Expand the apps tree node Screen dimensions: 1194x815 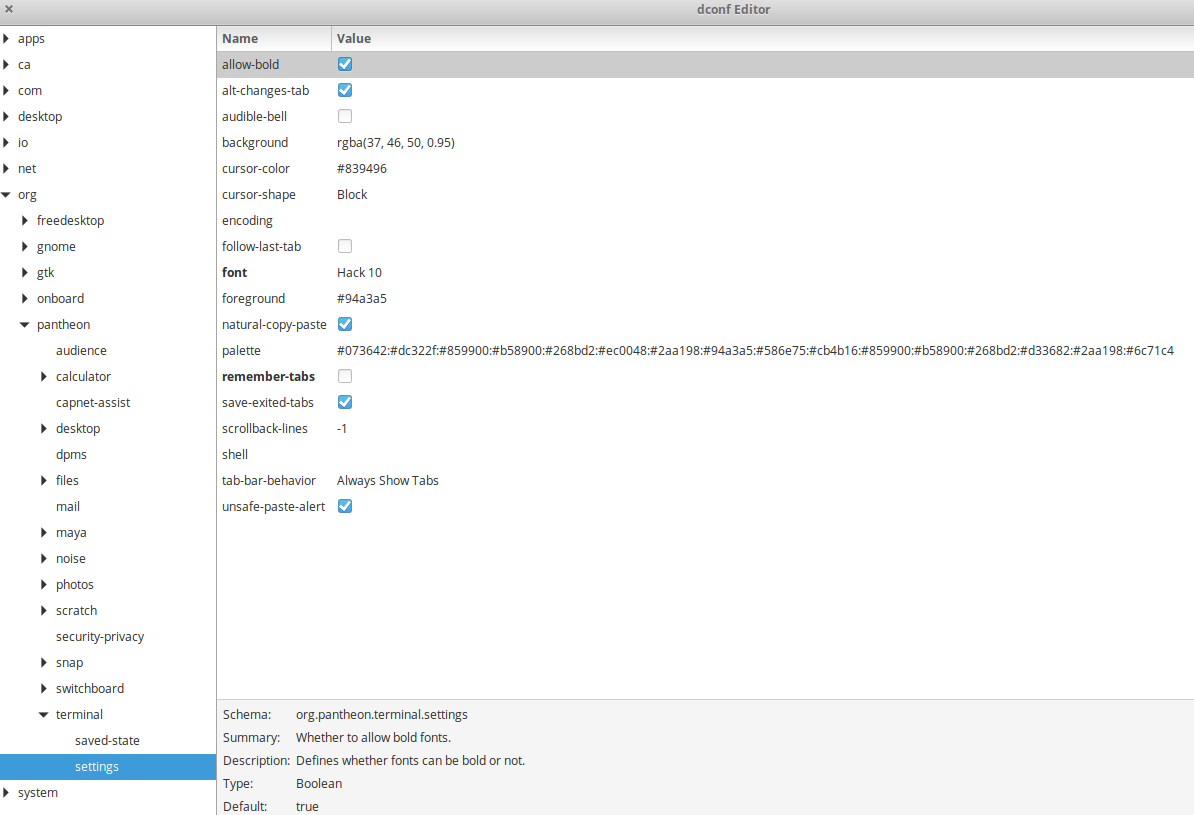click(8, 38)
